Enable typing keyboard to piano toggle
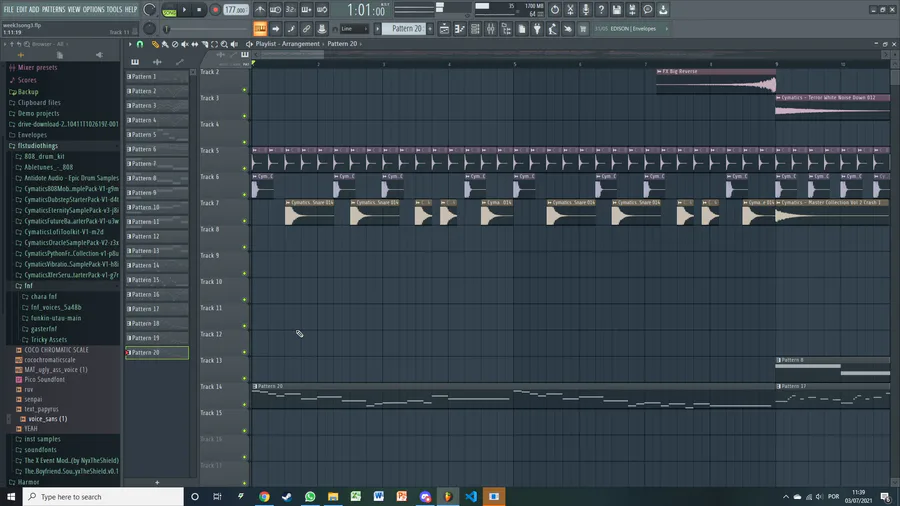This screenshot has height=506, width=900. coord(260,29)
